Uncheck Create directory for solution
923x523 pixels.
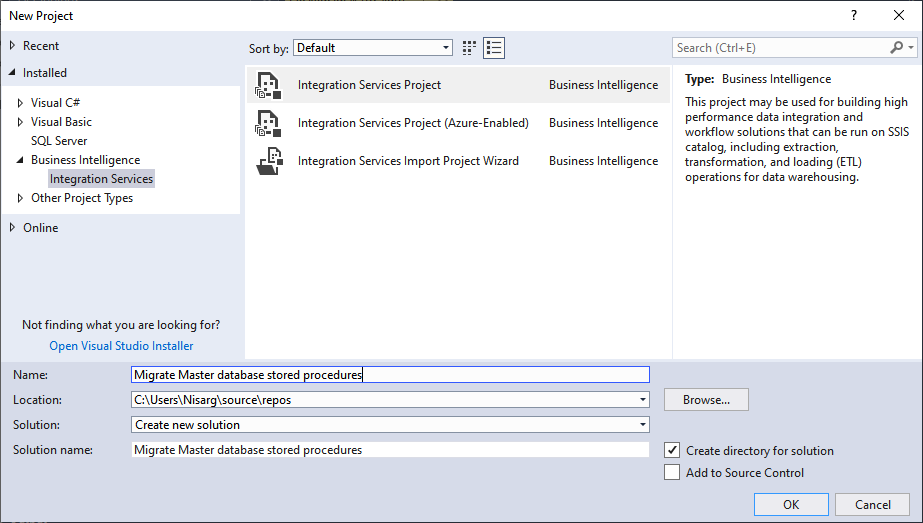(672, 451)
